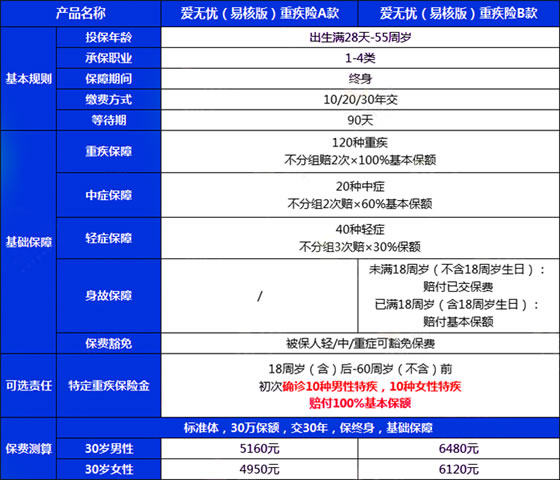Viewport: 560px width, 480px height.
Task: Select the 90天 value cell
Action: [360, 120]
